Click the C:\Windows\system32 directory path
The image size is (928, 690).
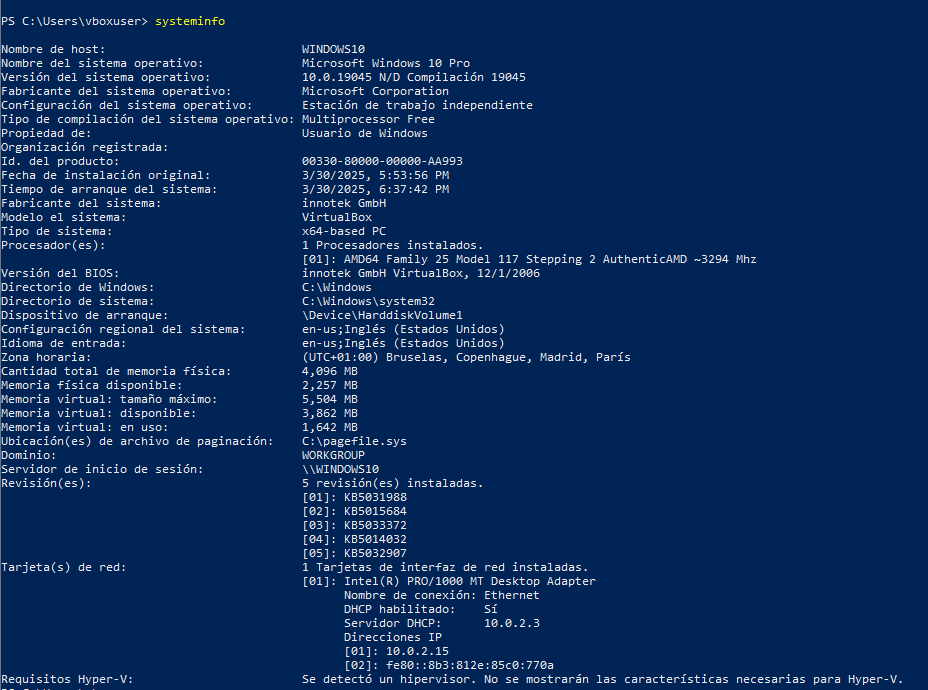368,301
